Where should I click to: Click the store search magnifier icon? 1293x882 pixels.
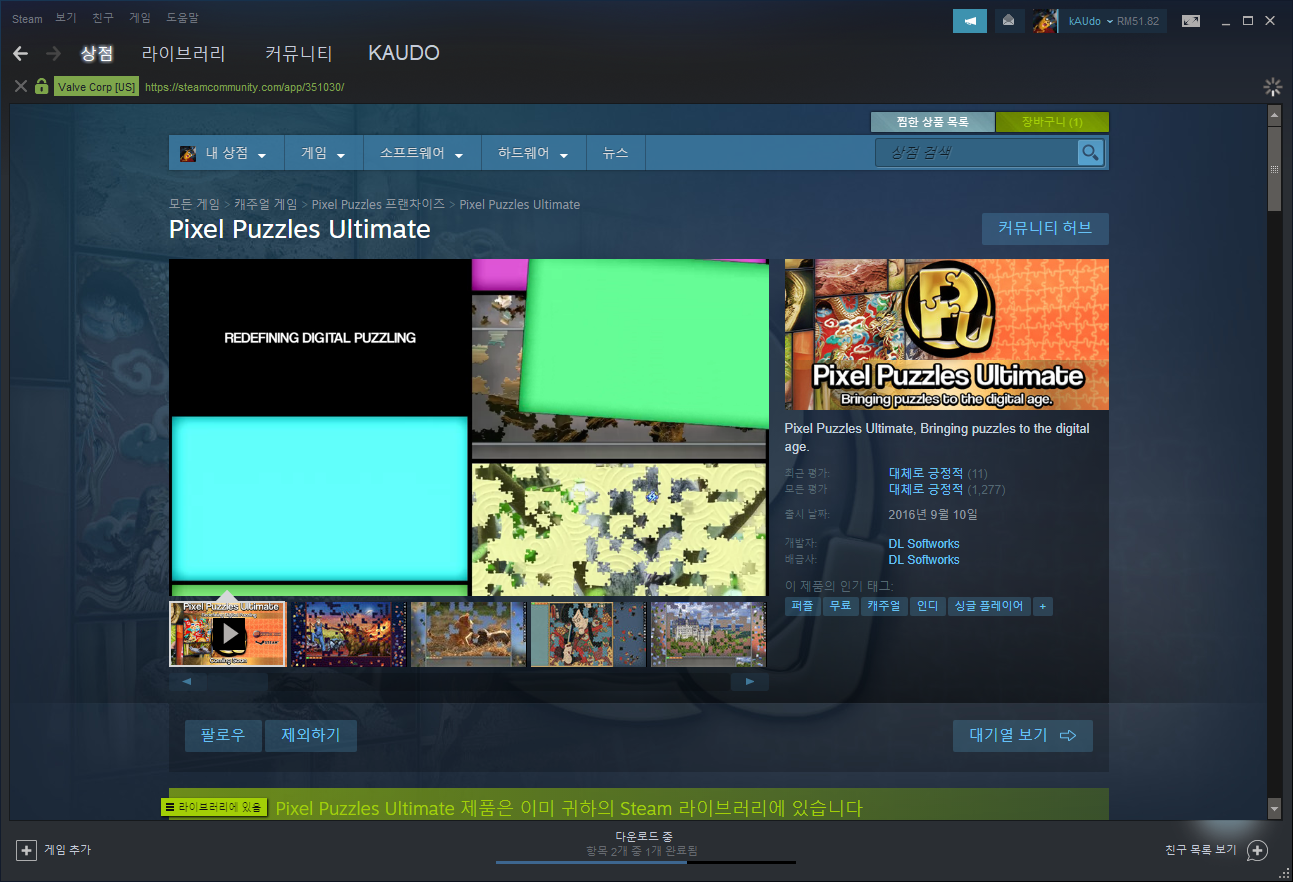click(x=1090, y=153)
